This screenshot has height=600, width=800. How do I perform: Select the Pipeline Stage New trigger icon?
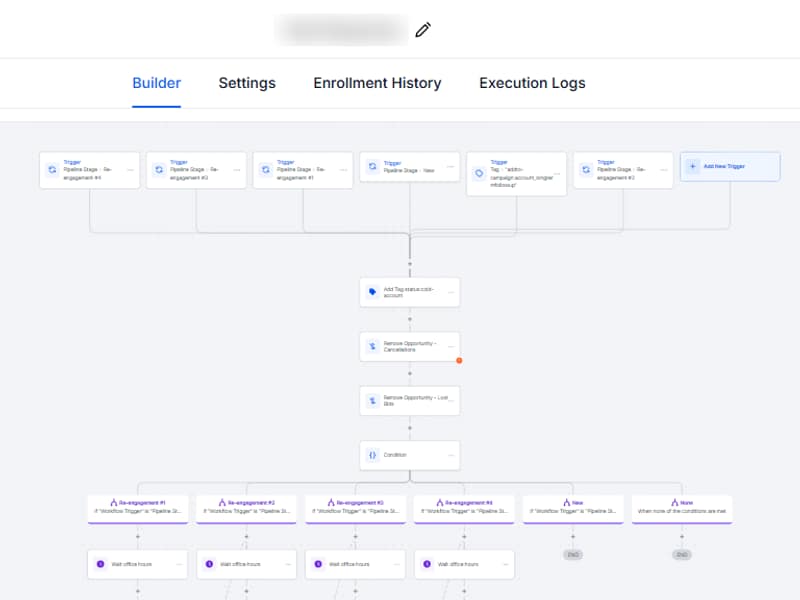(x=372, y=166)
